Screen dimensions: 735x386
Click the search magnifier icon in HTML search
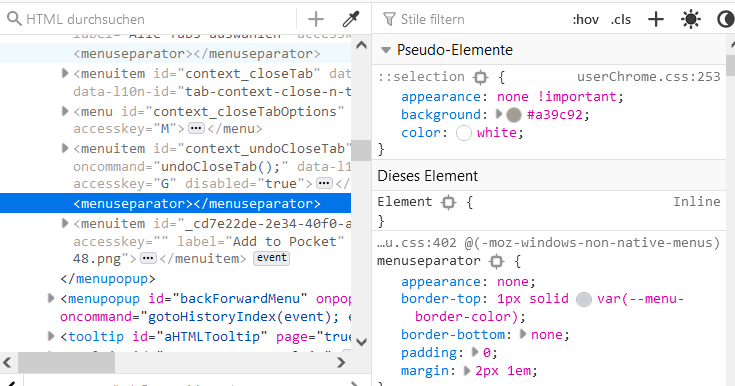[x=15, y=19]
